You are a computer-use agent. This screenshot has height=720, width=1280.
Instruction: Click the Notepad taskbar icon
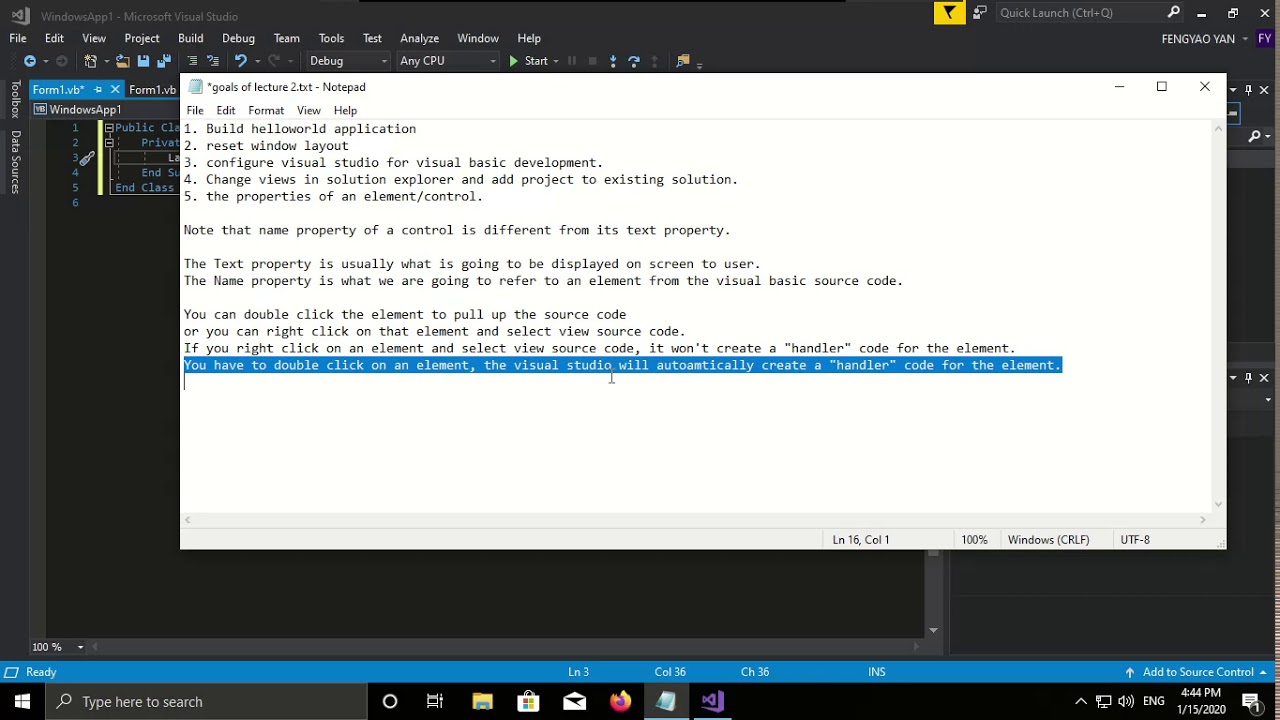point(666,701)
